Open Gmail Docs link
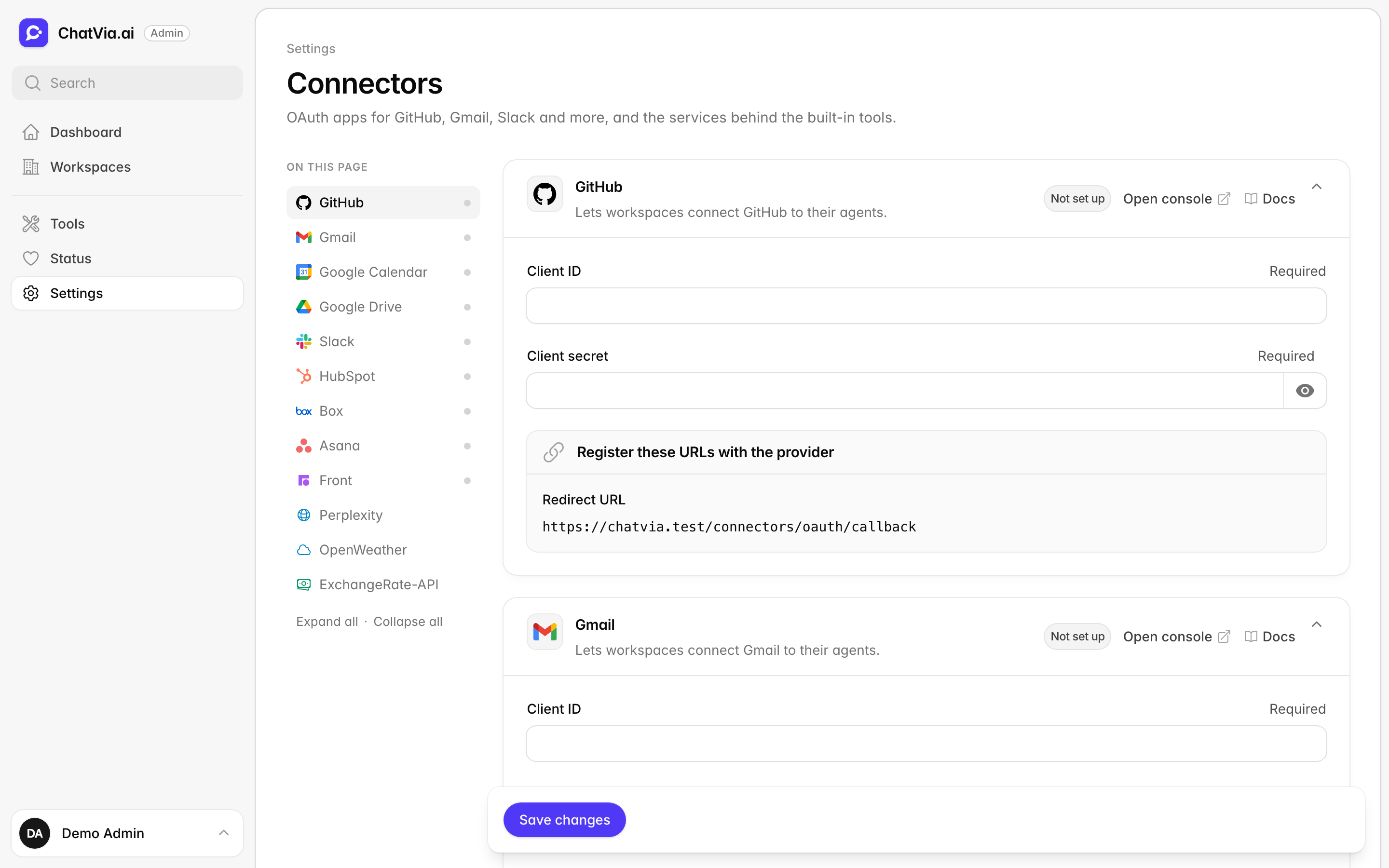1389x868 pixels. point(1269,637)
